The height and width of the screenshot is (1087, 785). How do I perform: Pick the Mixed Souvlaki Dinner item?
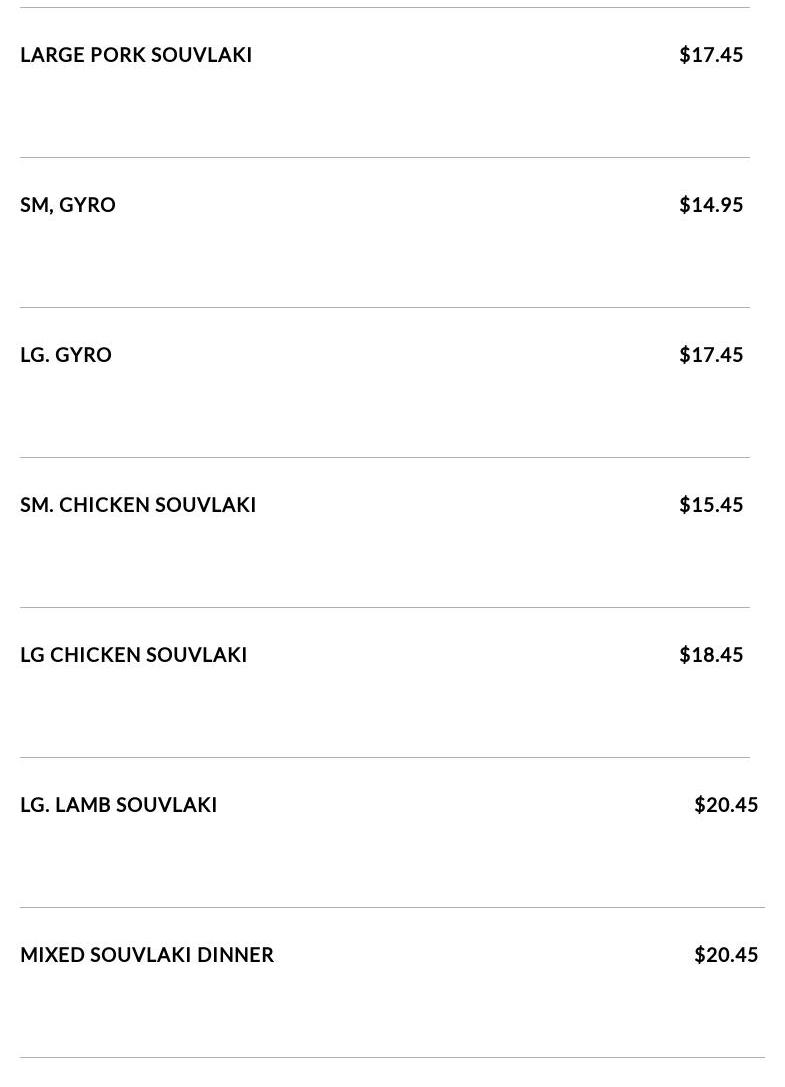pyautogui.click(x=147, y=955)
